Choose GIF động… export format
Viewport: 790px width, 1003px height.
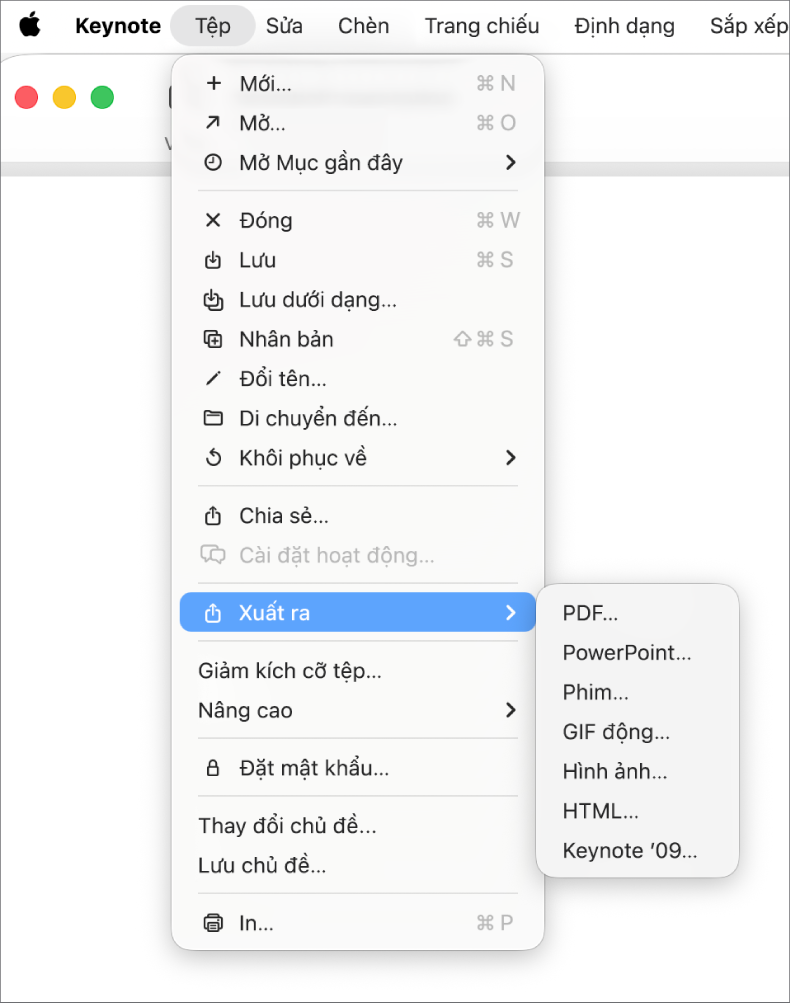click(x=616, y=732)
